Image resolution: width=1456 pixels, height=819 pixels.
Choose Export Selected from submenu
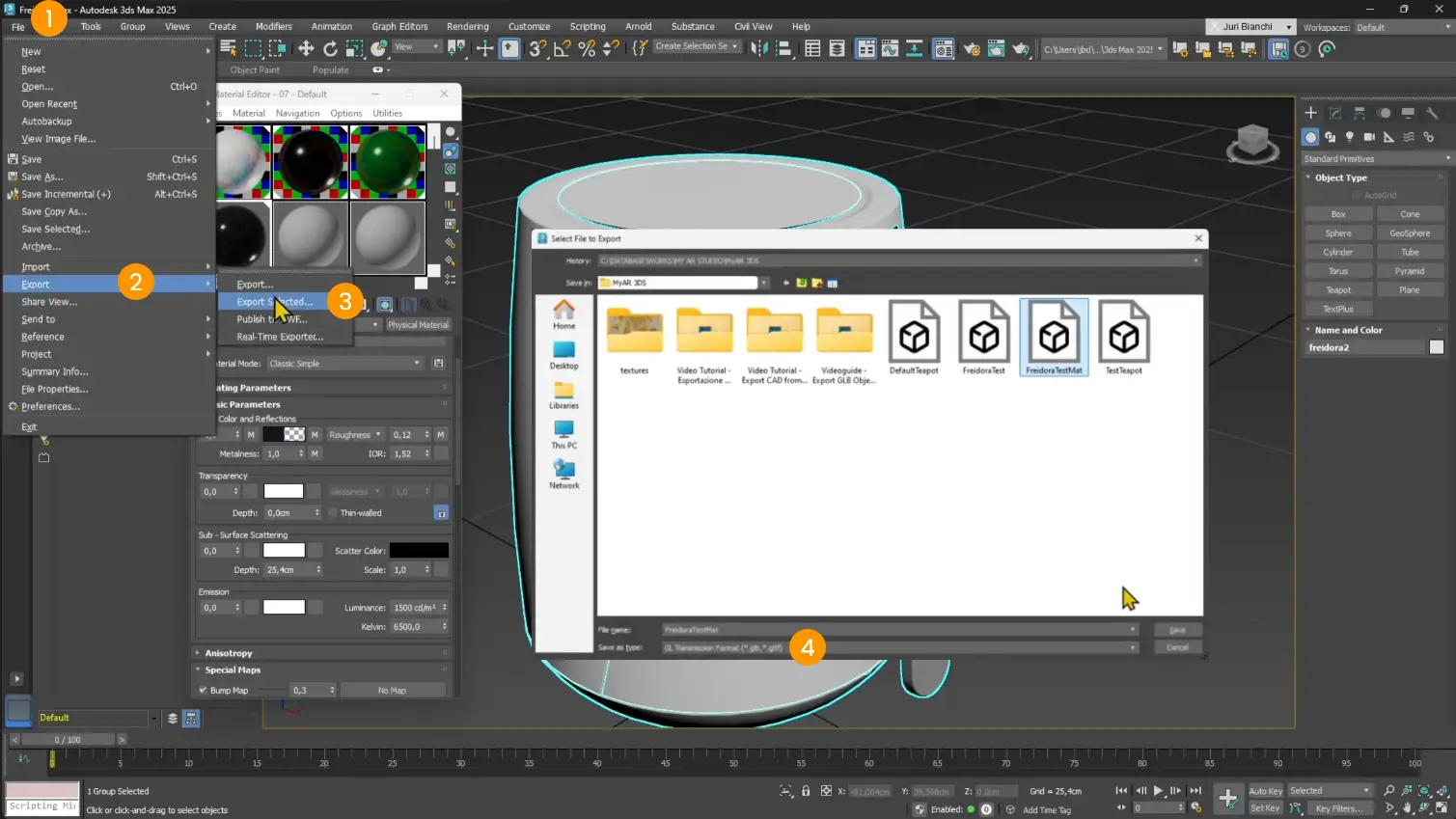[x=275, y=302]
